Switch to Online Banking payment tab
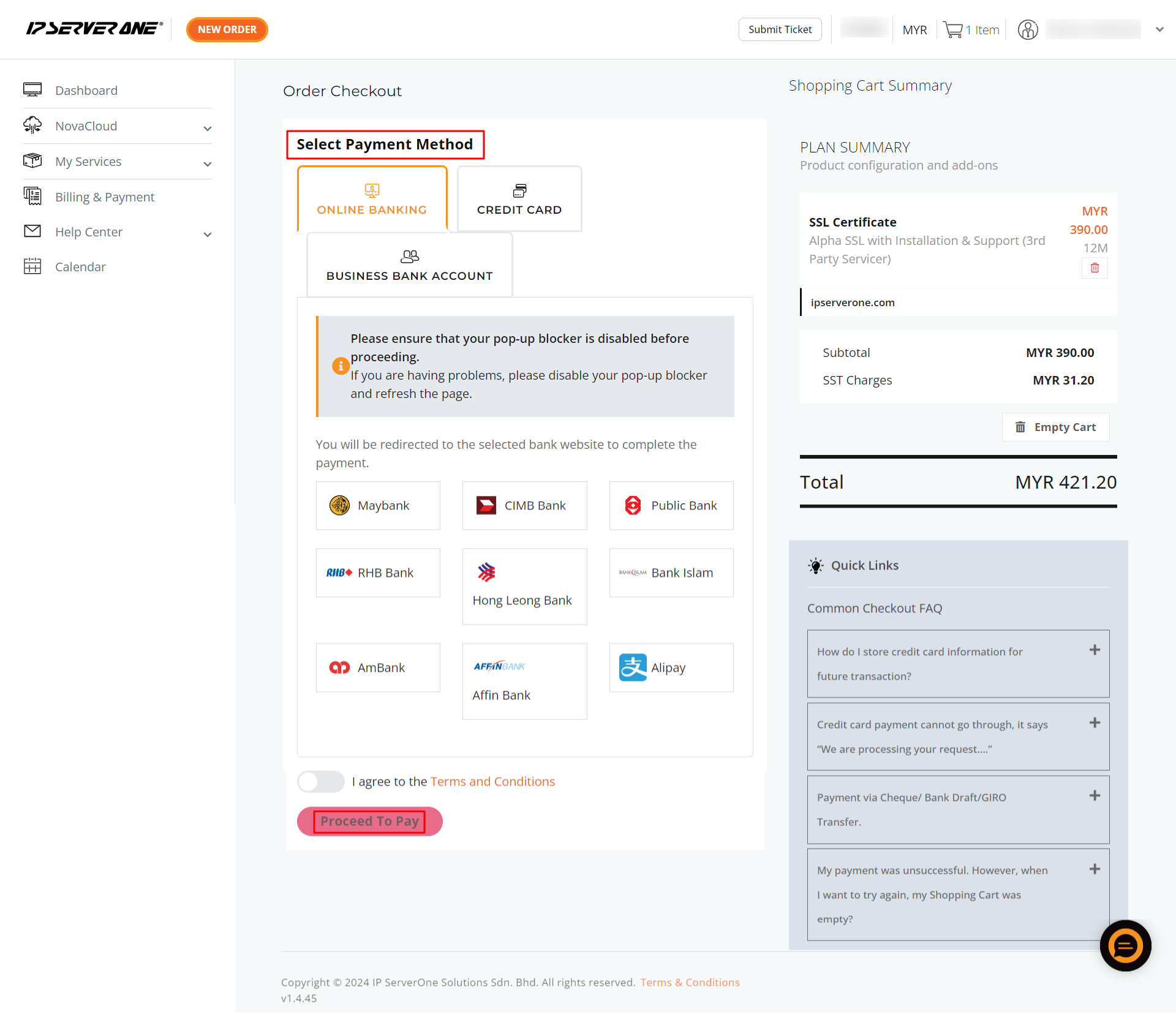This screenshot has height=1014, width=1176. click(x=372, y=199)
